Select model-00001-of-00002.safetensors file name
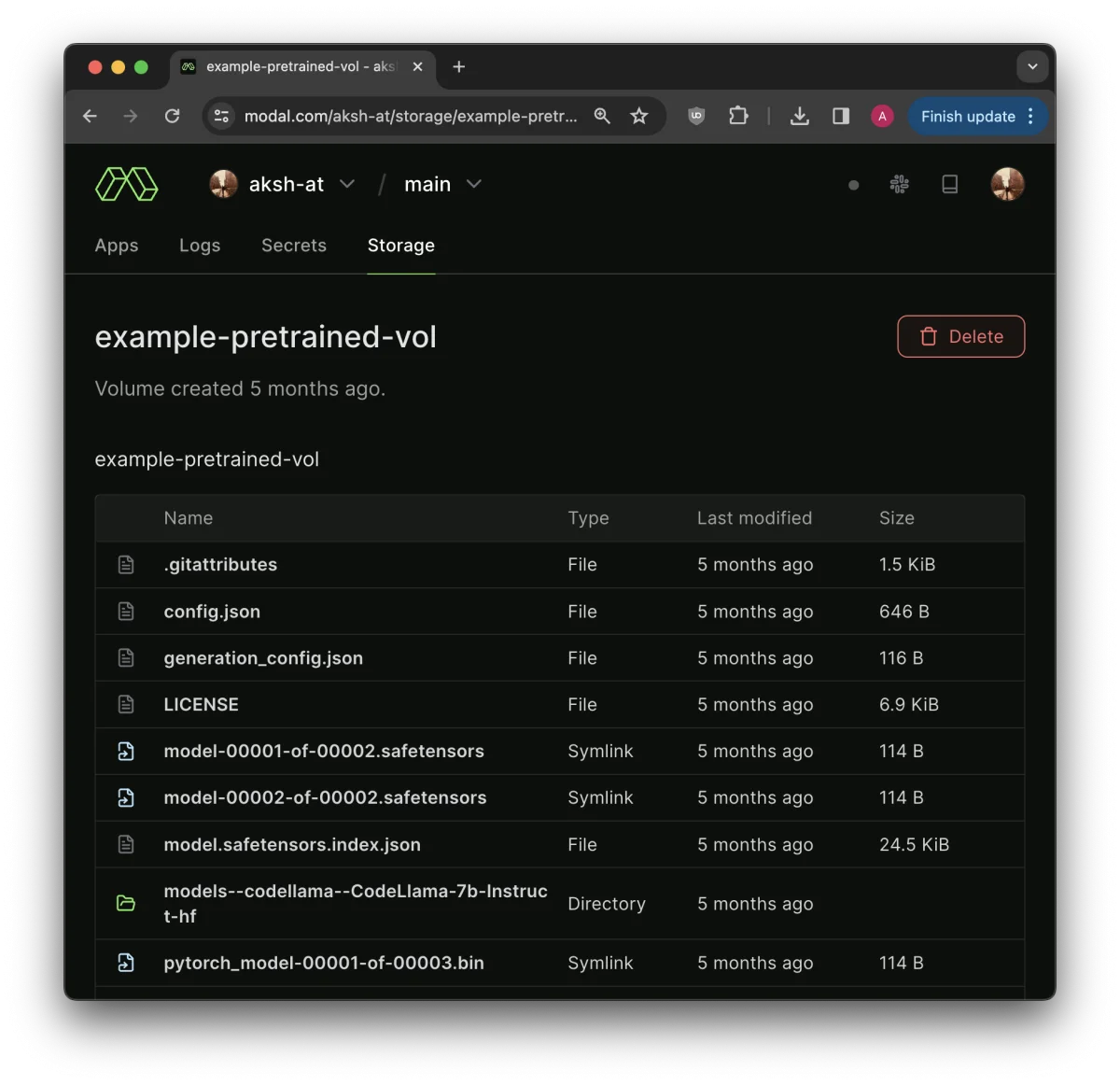This screenshot has height=1085, width=1120. point(324,752)
